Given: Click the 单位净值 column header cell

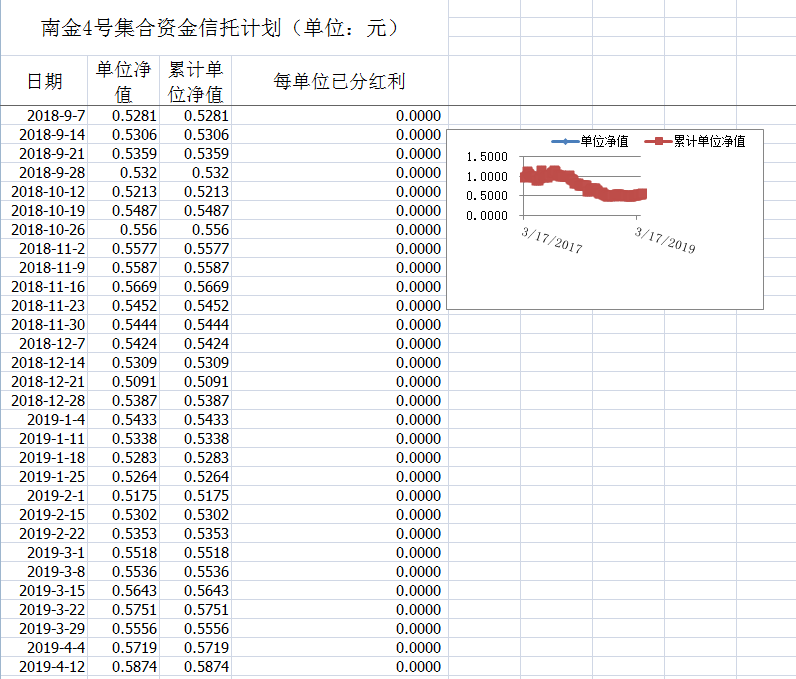Looking at the screenshot, I should (123, 81).
